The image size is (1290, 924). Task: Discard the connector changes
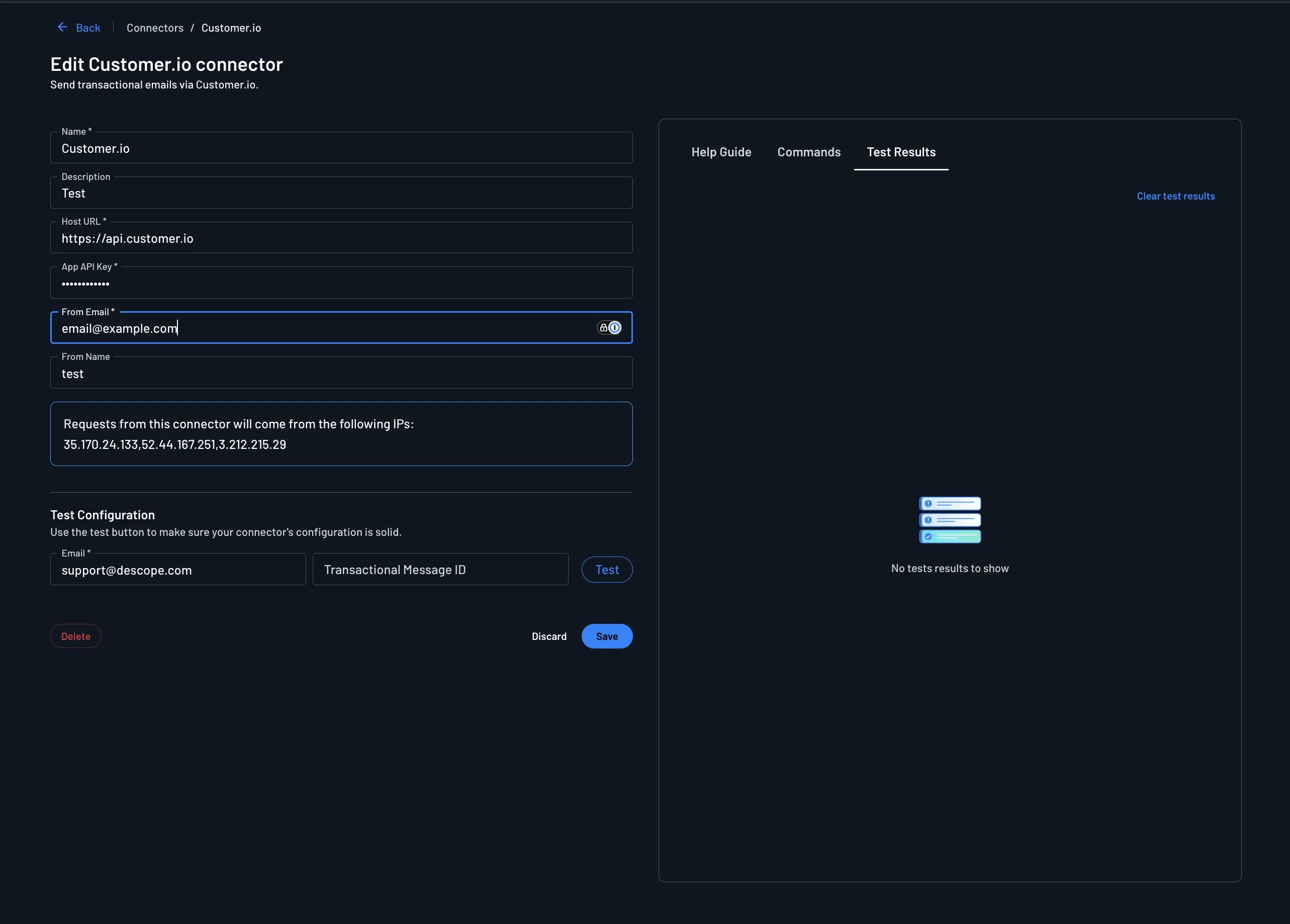549,636
